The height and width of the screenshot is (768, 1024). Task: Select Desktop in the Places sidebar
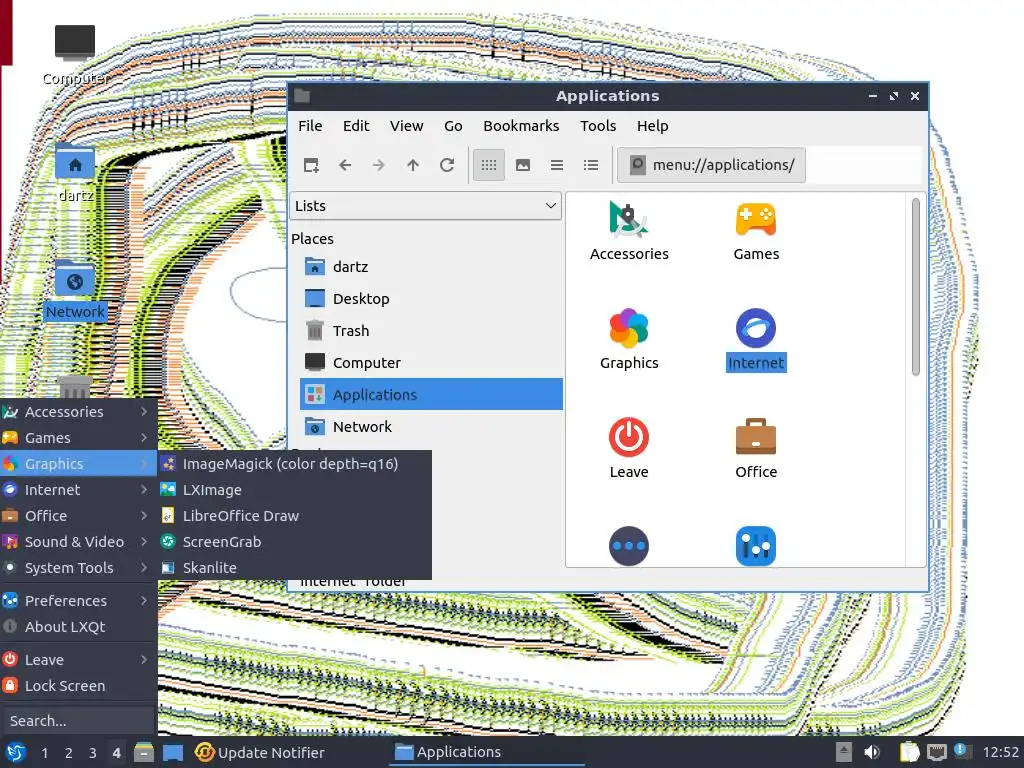[431, 298]
